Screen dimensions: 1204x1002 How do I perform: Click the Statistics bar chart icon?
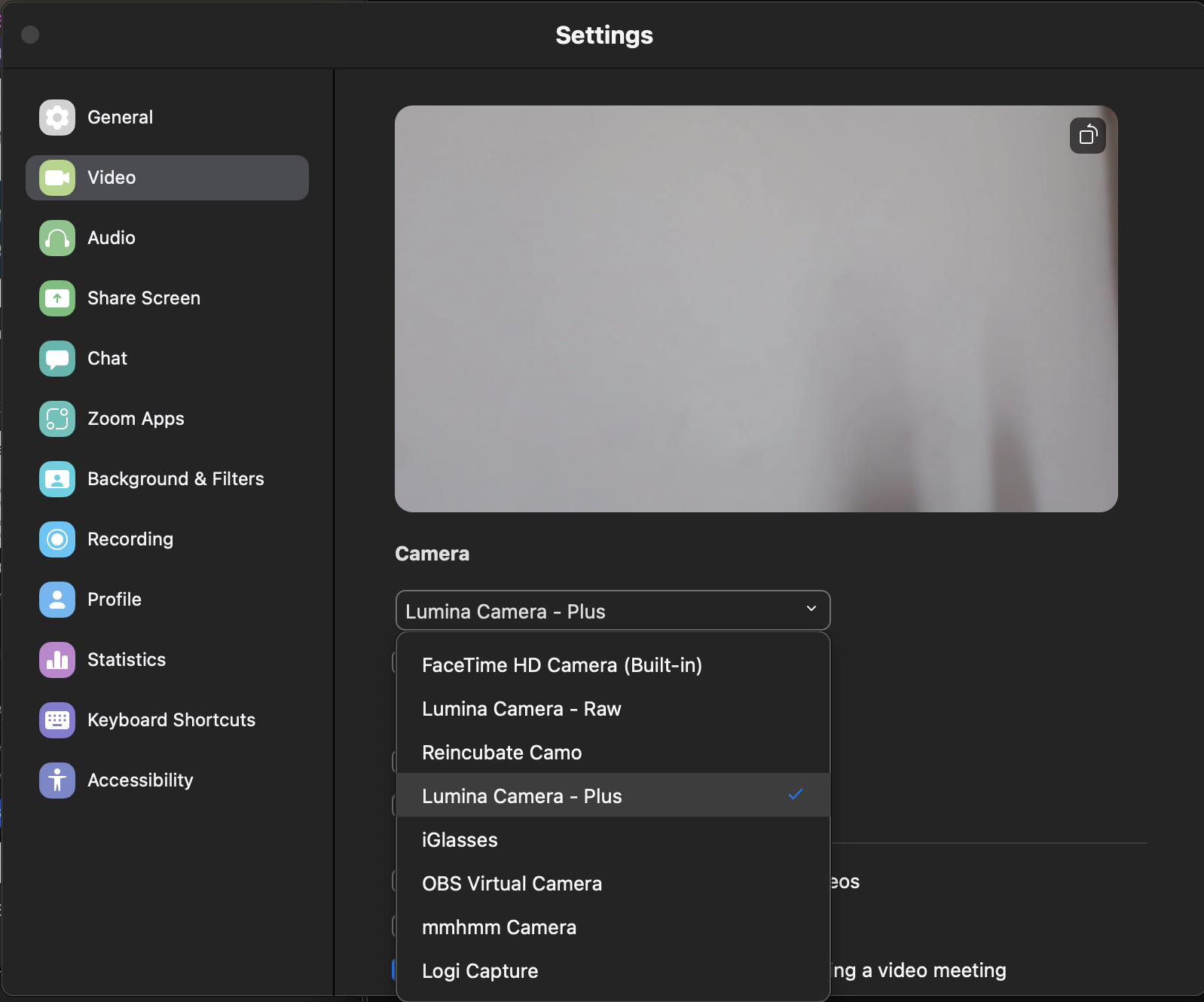pyautogui.click(x=57, y=660)
